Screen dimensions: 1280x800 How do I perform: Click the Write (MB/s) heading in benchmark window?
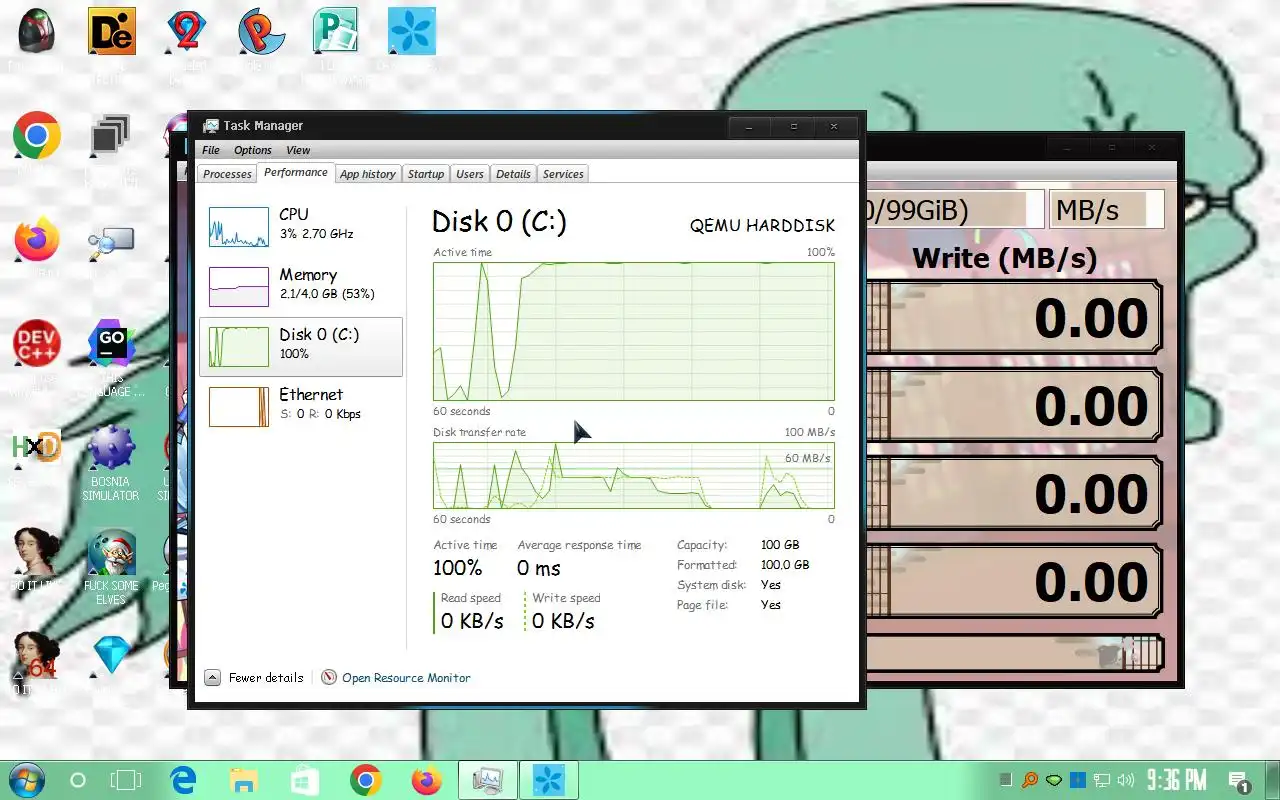1004,258
